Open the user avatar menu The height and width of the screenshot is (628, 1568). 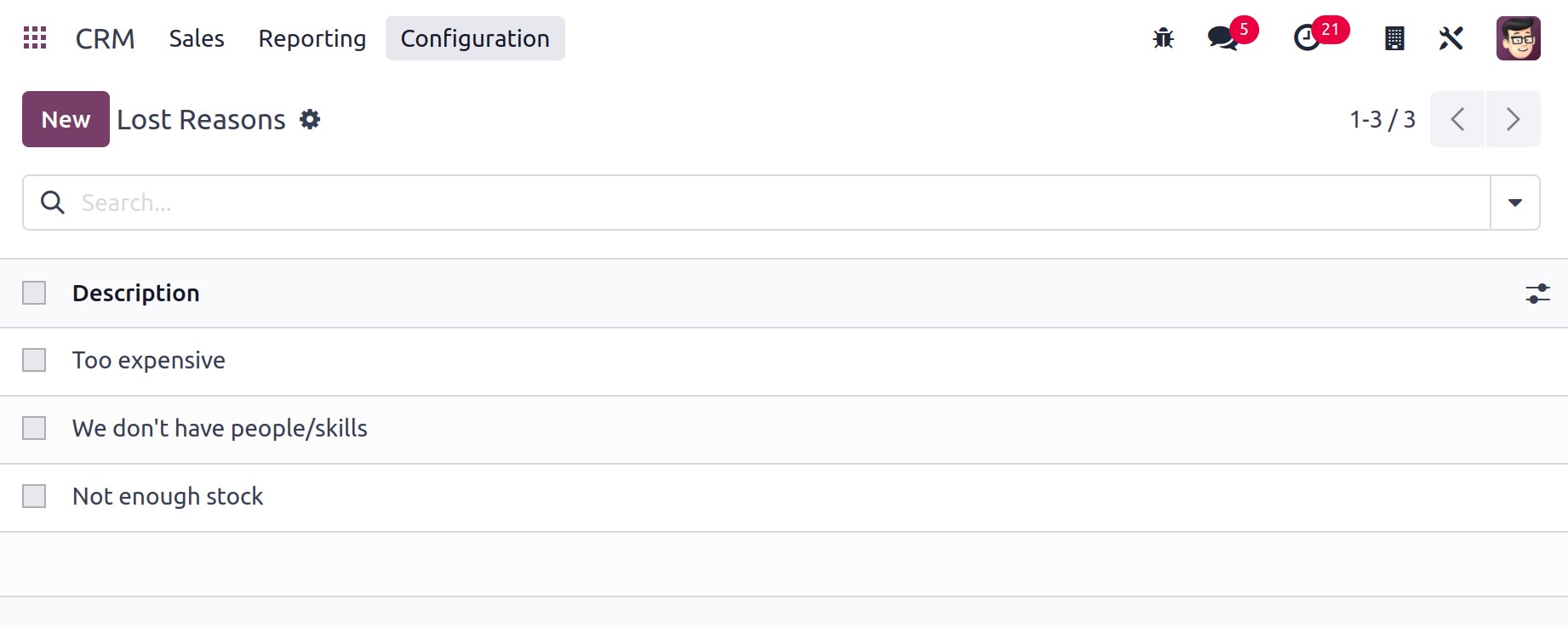(x=1519, y=38)
